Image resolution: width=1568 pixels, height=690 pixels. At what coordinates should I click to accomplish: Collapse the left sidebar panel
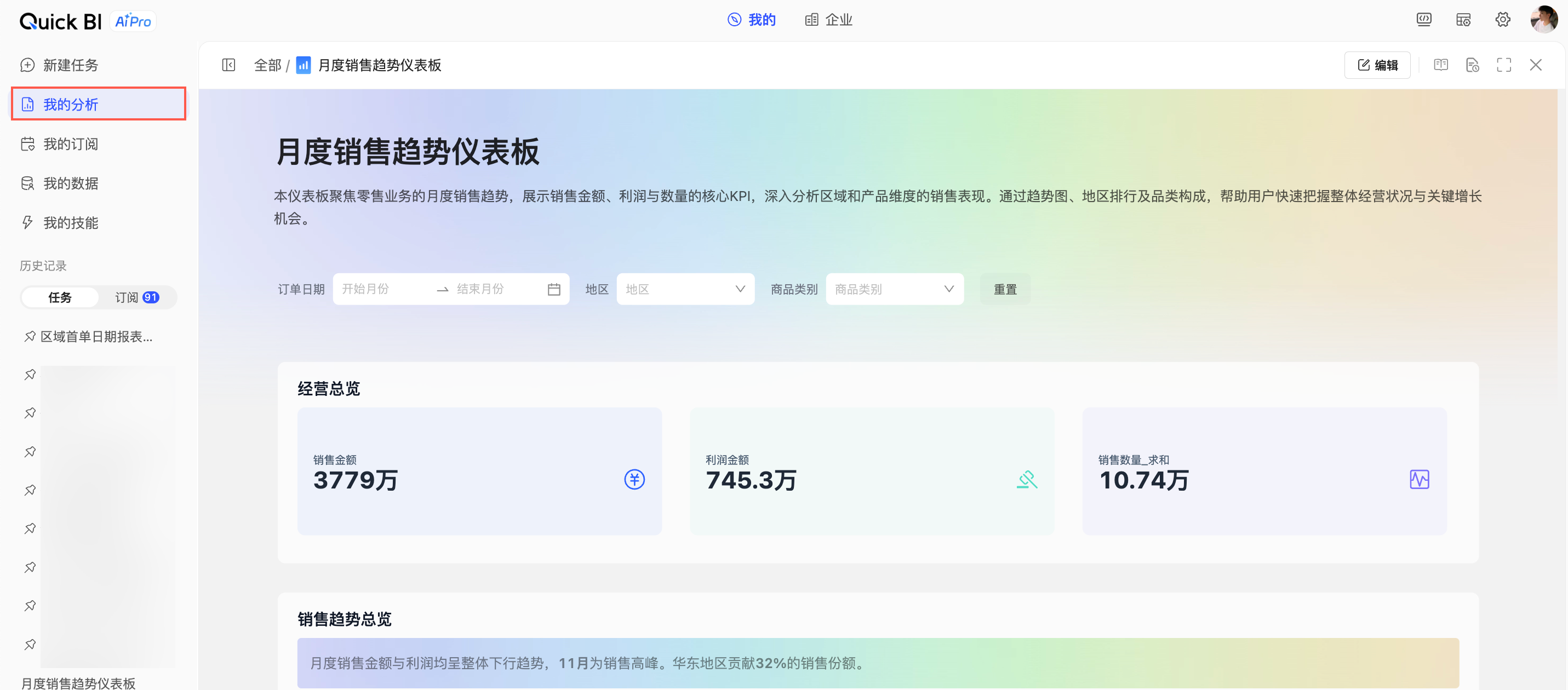pyautogui.click(x=229, y=65)
